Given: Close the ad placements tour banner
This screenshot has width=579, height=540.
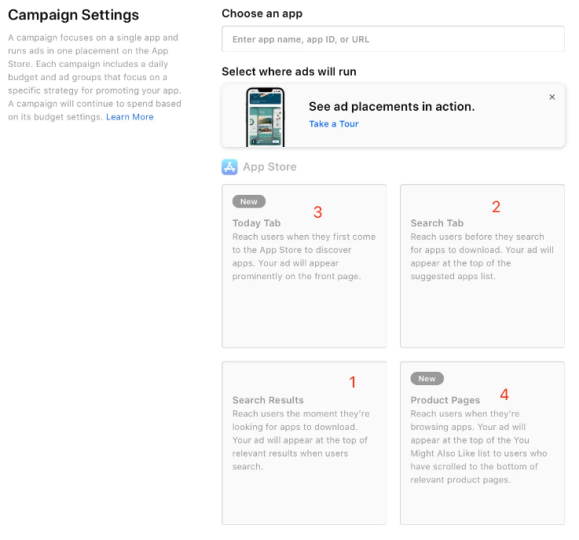Looking at the screenshot, I should pos(552,97).
